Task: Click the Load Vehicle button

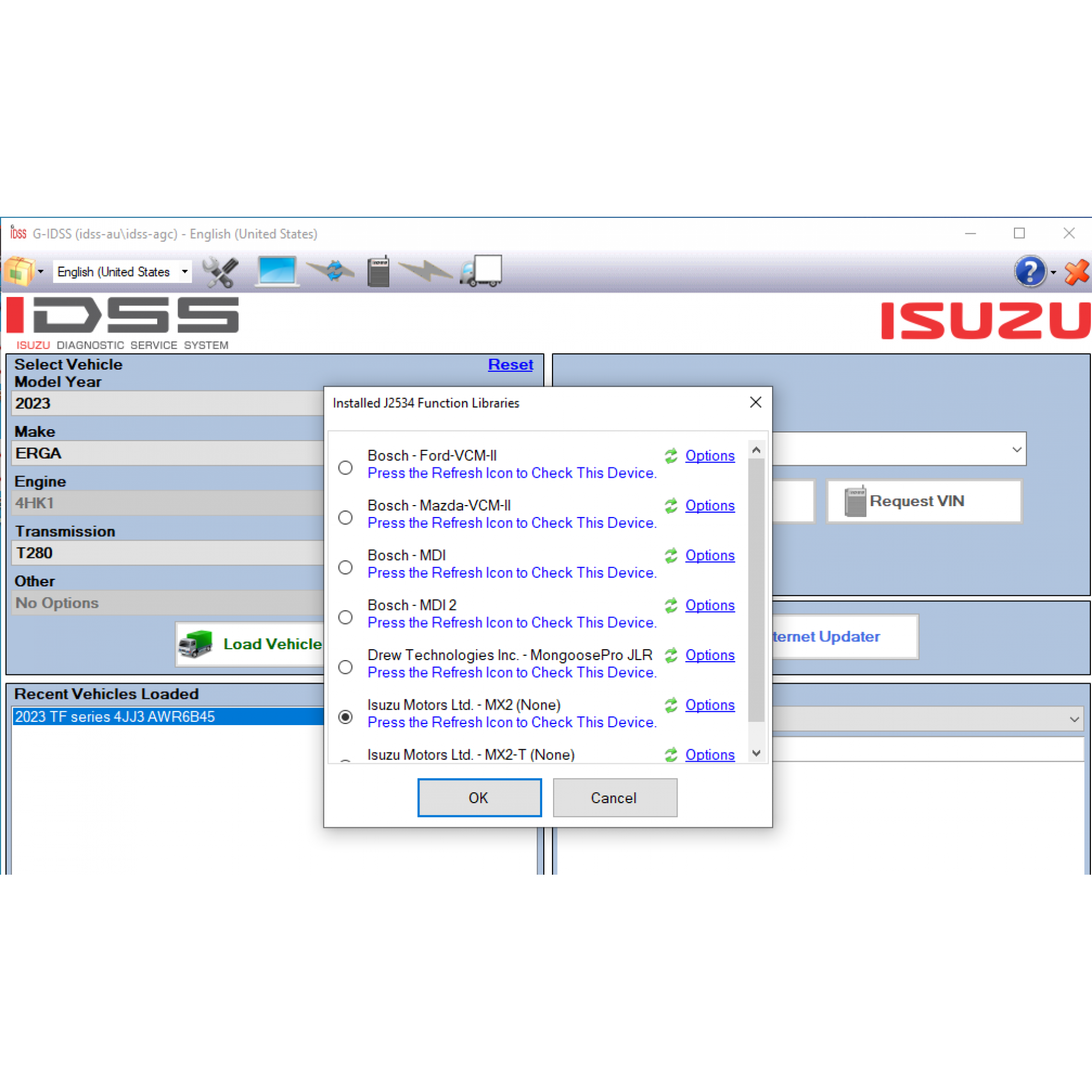Action: click(x=250, y=644)
